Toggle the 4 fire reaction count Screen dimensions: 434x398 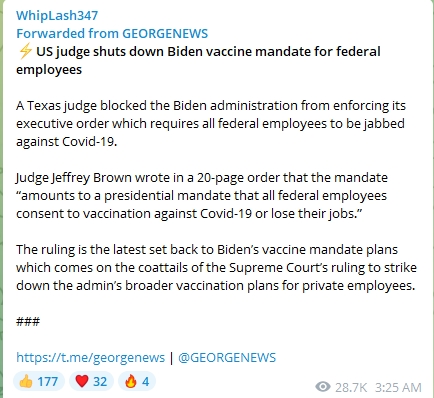tap(137, 381)
